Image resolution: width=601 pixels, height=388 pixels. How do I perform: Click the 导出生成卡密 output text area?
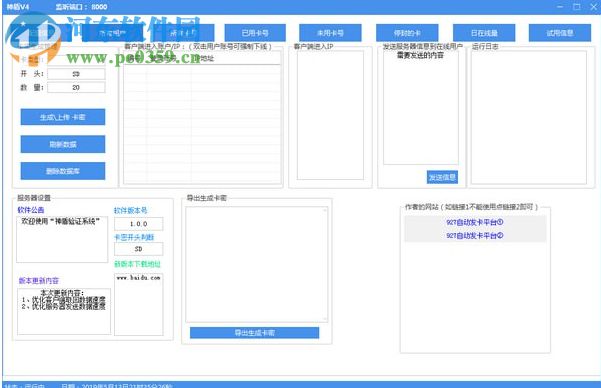click(257, 265)
